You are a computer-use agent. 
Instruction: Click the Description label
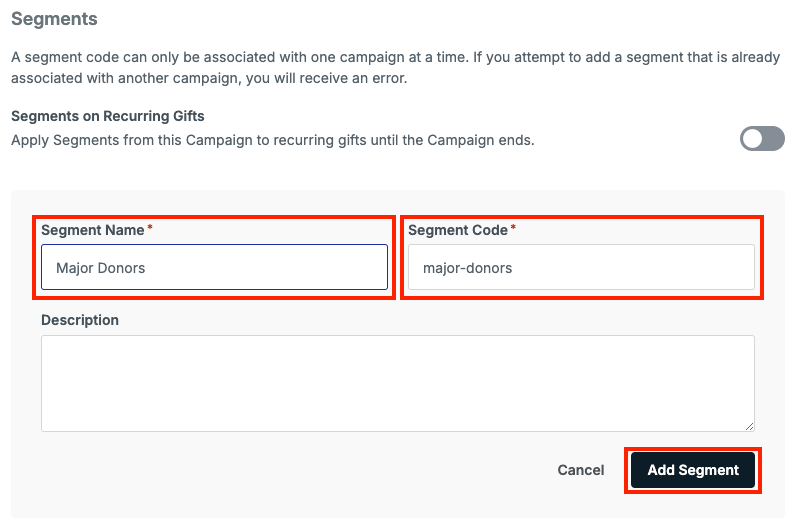pos(80,320)
